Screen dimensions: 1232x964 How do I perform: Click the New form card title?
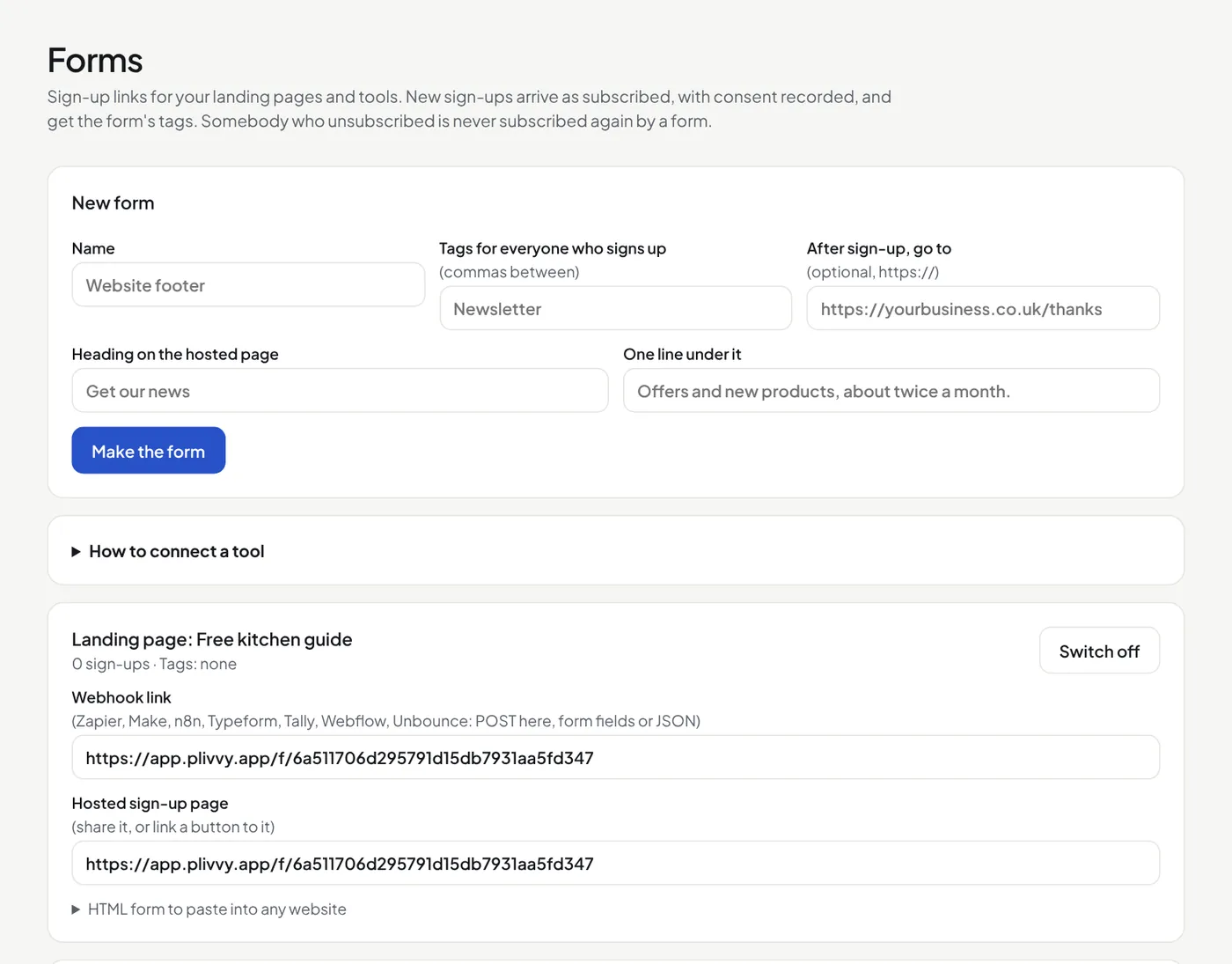coord(113,203)
